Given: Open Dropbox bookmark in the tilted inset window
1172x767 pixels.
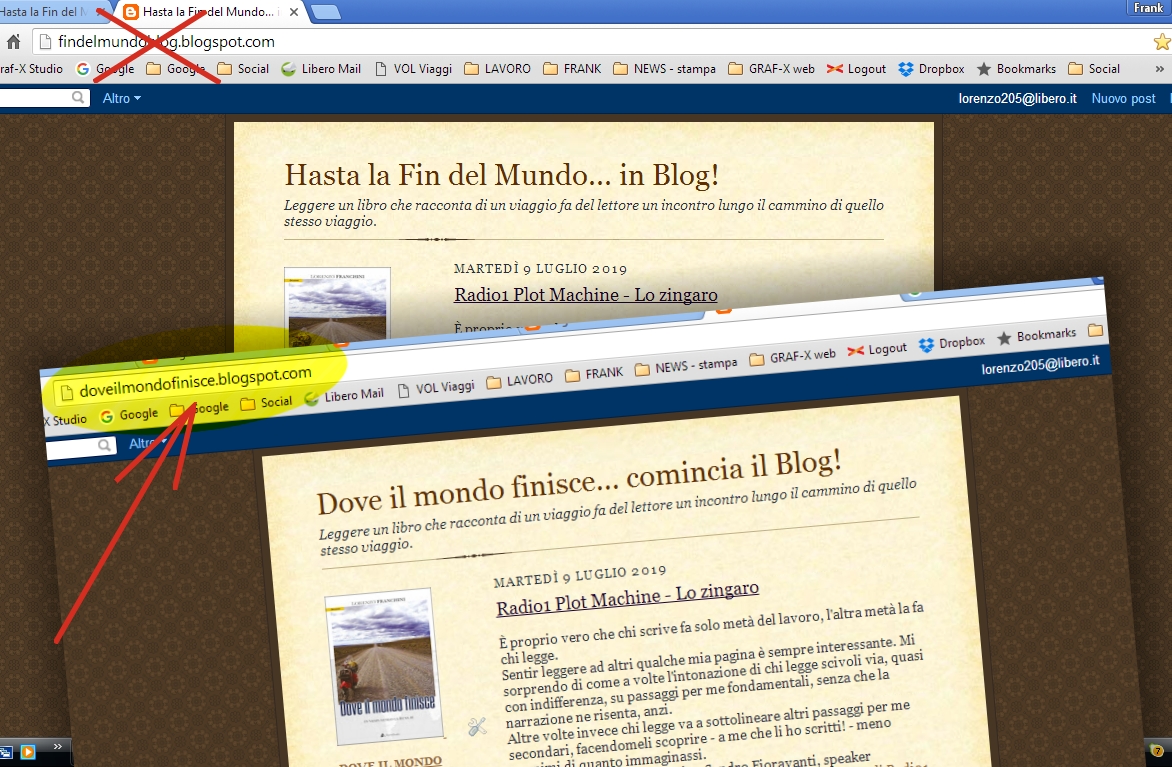Looking at the screenshot, I should (x=952, y=344).
